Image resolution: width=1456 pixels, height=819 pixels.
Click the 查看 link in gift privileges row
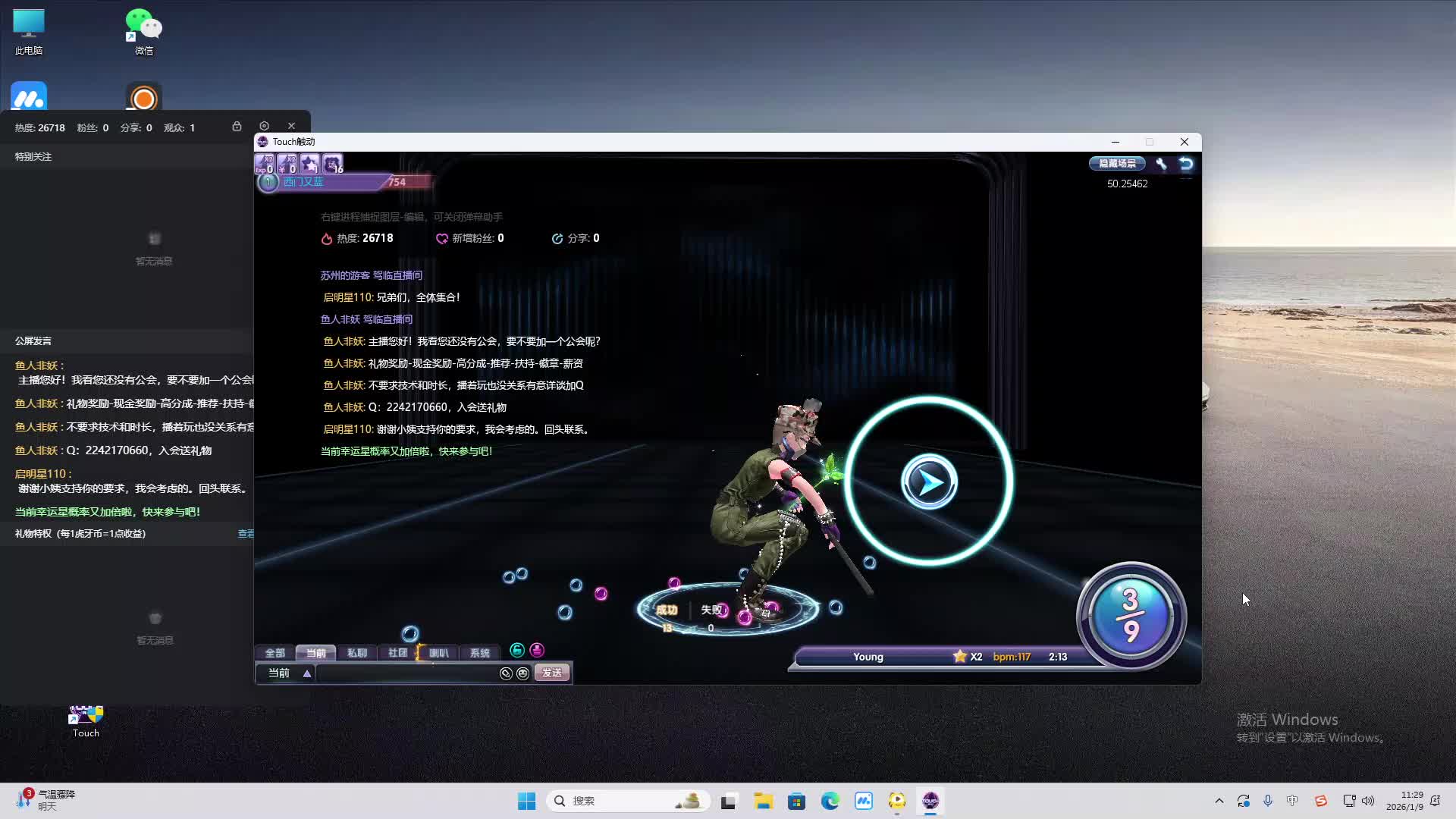[x=246, y=534]
